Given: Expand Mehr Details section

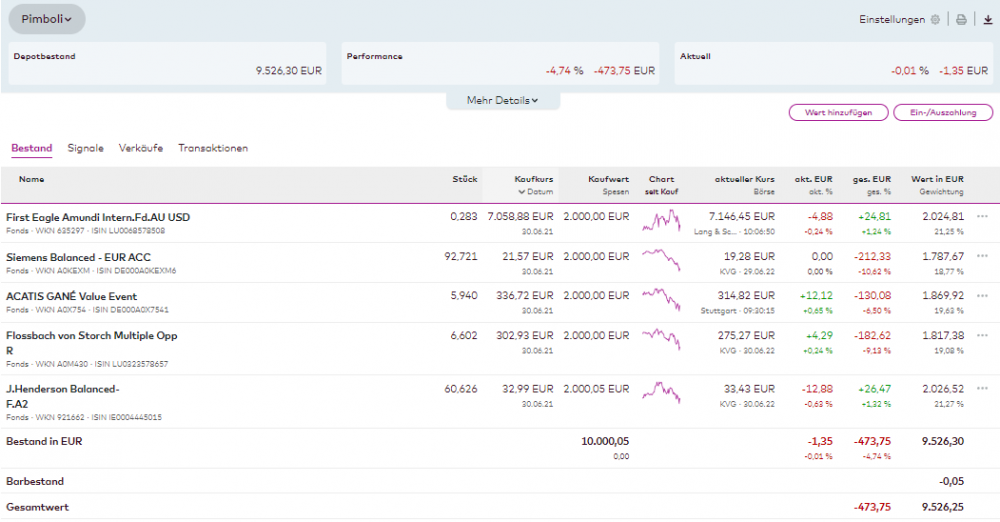Looking at the screenshot, I should [503, 100].
